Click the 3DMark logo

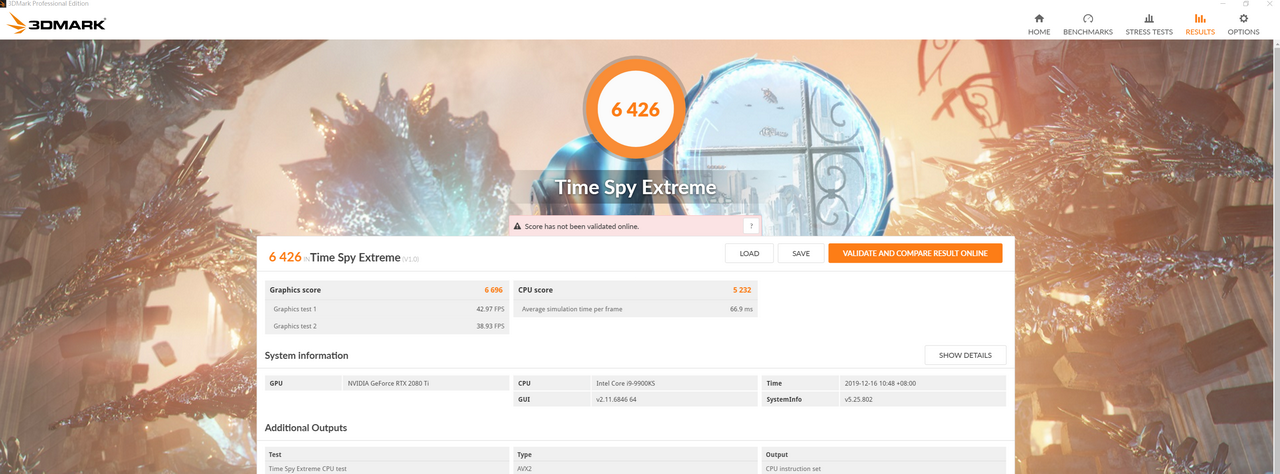(x=56, y=23)
